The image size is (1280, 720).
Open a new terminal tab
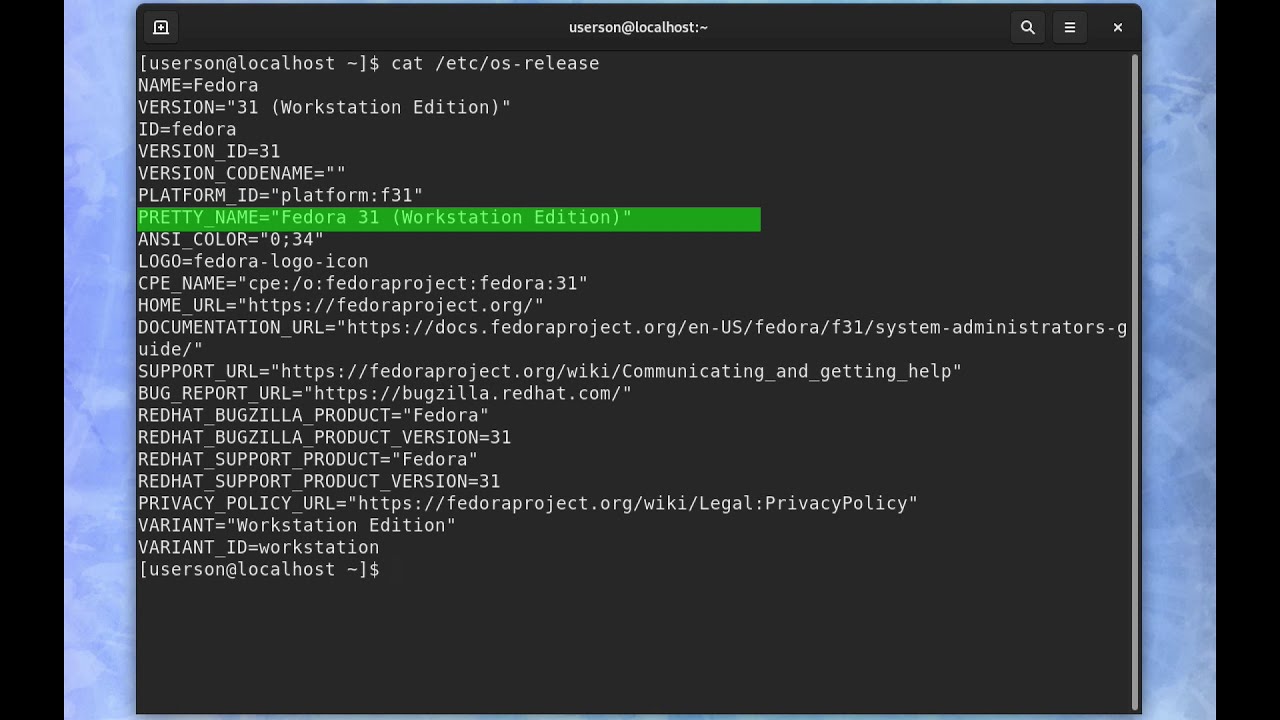click(161, 28)
